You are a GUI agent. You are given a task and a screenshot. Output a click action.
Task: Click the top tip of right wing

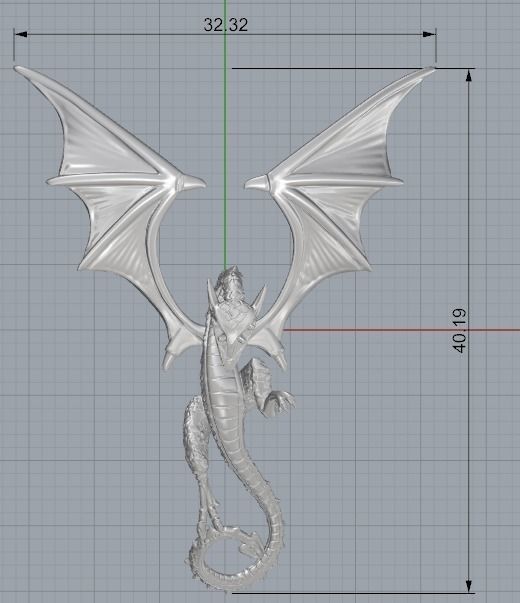430,70
